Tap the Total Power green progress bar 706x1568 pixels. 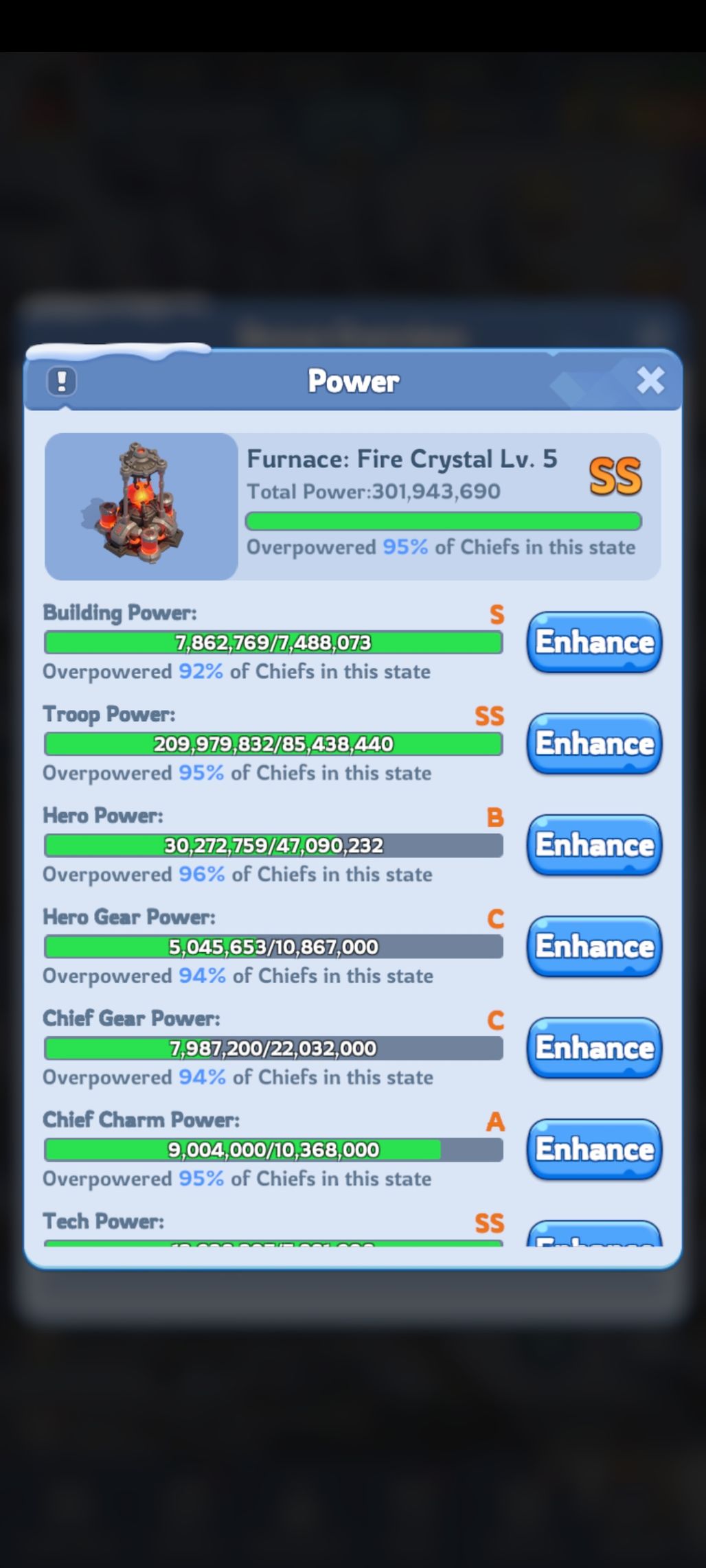(444, 521)
